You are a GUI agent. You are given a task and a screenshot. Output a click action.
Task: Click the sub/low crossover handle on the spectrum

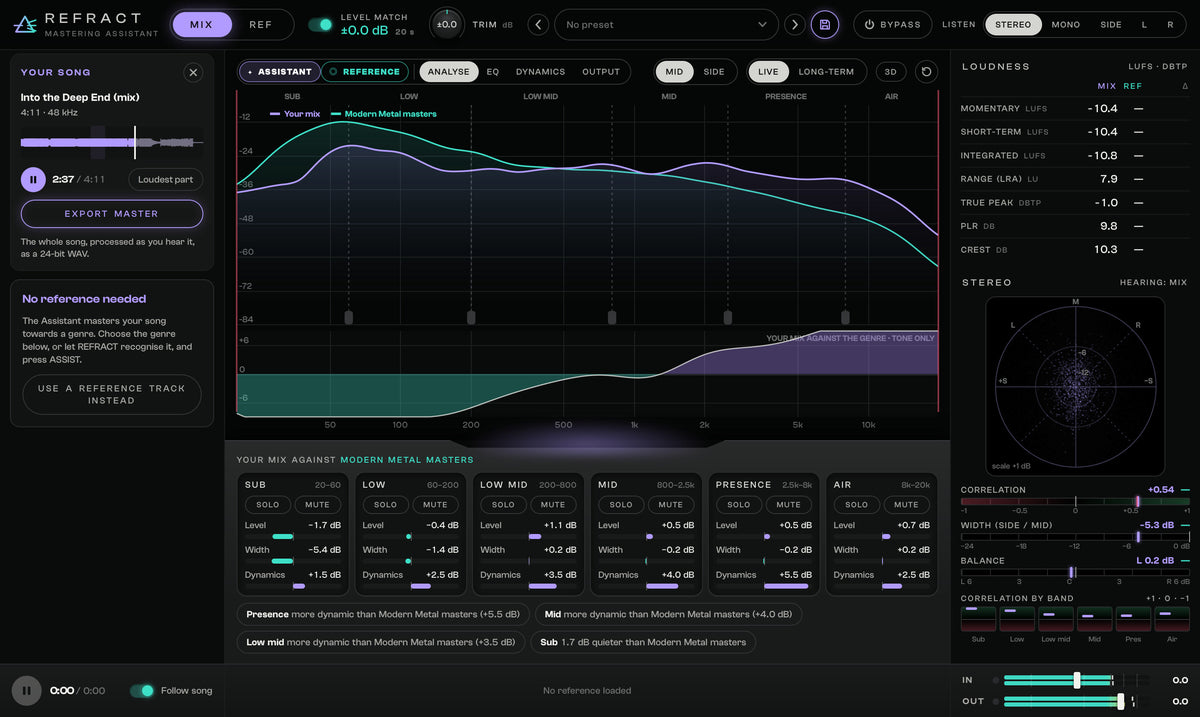349,317
